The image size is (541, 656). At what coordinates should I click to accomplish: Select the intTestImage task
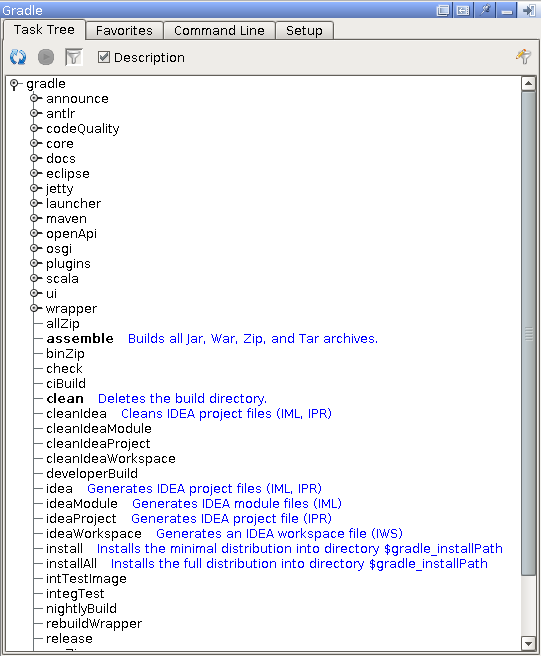click(x=86, y=579)
